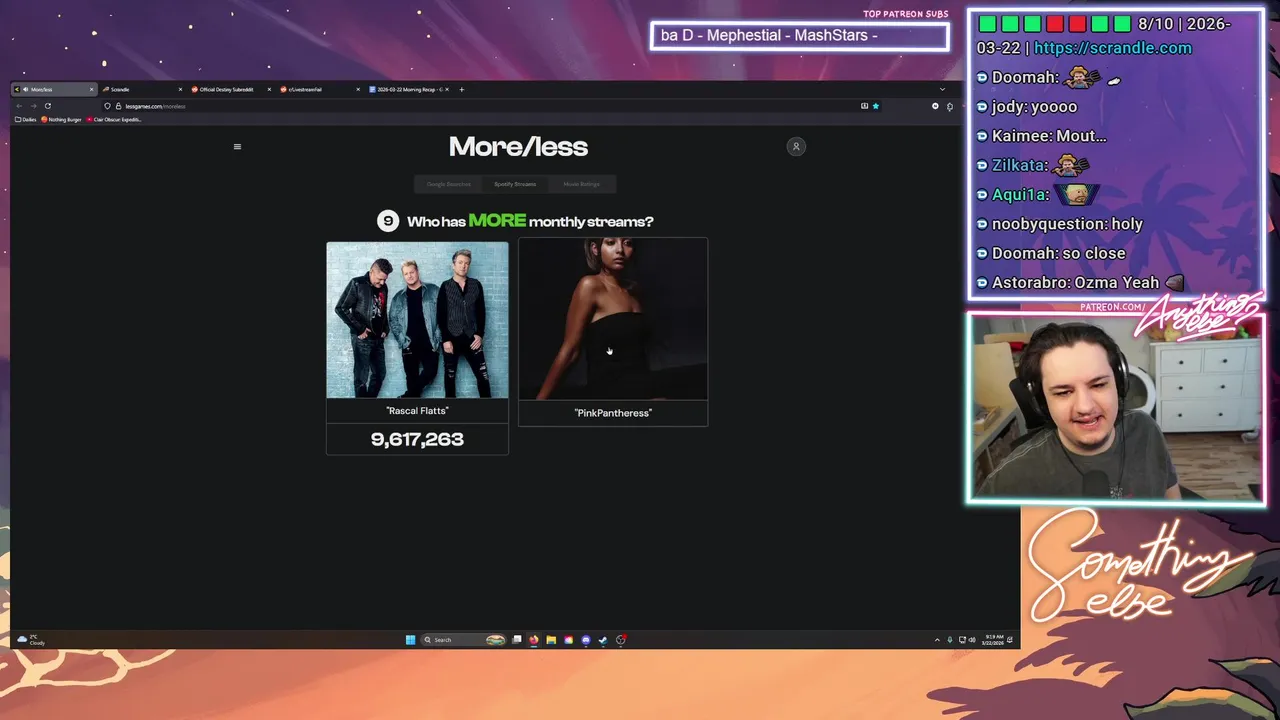Close the Scrandle tab
Screen dimensions: 1280x720
click(180, 89)
